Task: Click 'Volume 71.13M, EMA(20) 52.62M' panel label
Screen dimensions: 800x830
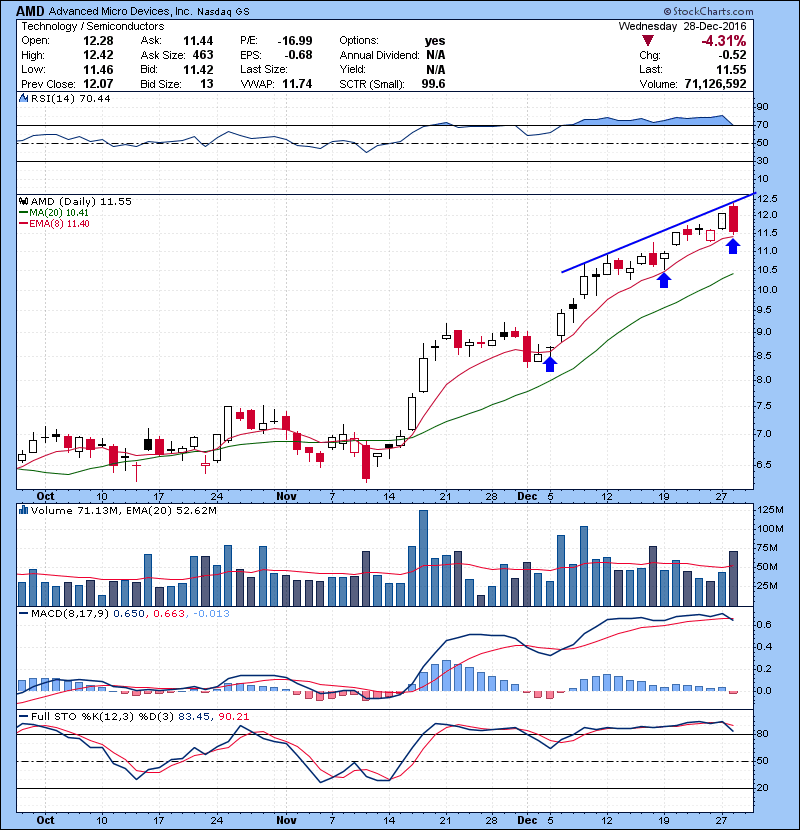Action: pyautogui.click(x=123, y=510)
